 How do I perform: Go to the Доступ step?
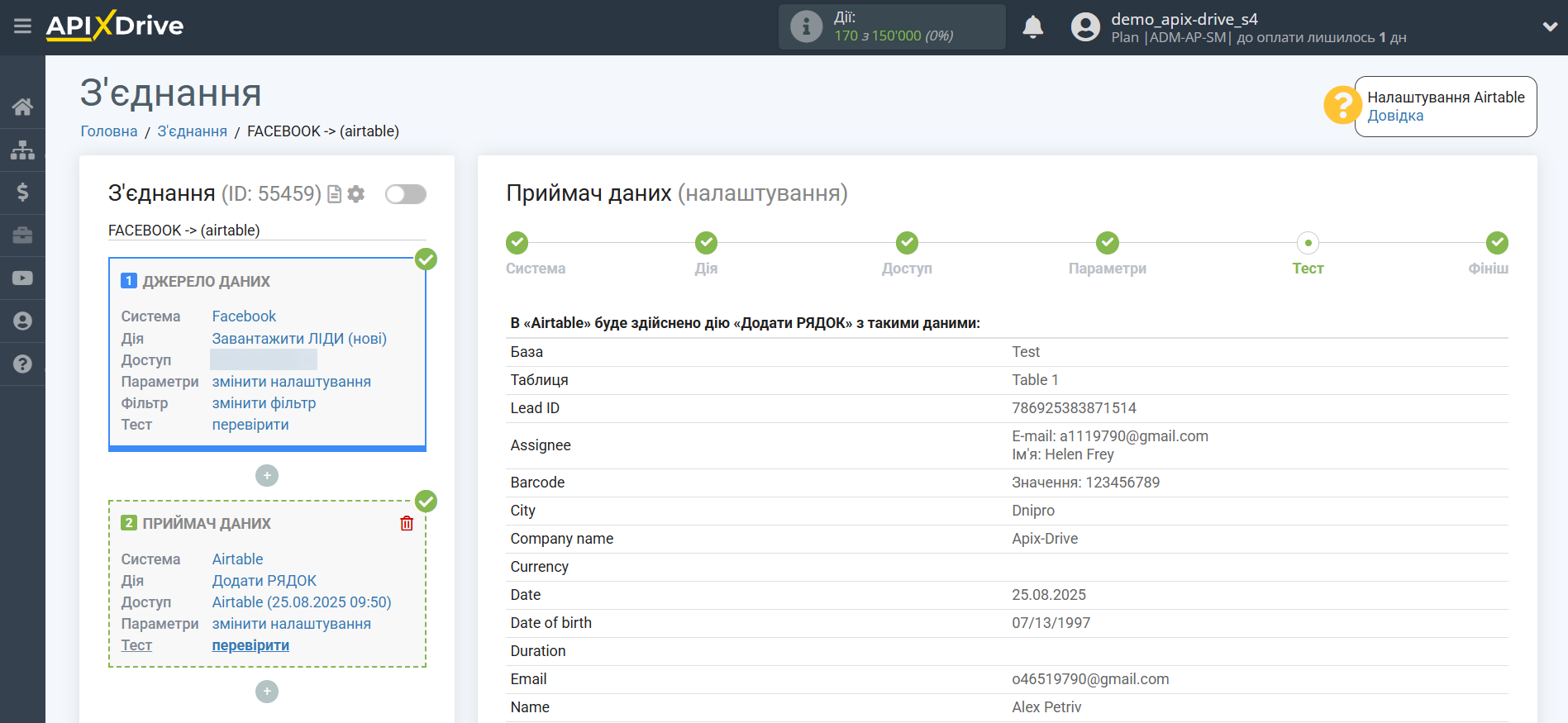(907, 243)
